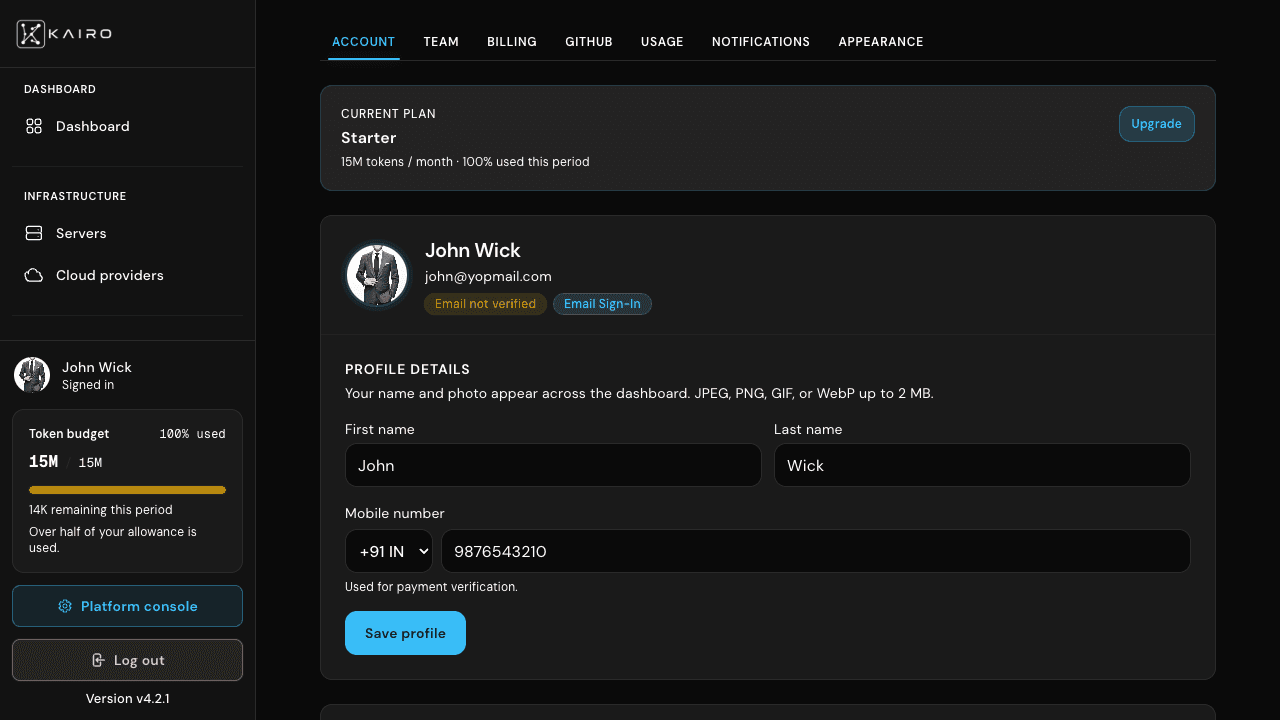The height and width of the screenshot is (720, 1280).
Task: Click the token budget progress bar
Action: click(127, 490)
